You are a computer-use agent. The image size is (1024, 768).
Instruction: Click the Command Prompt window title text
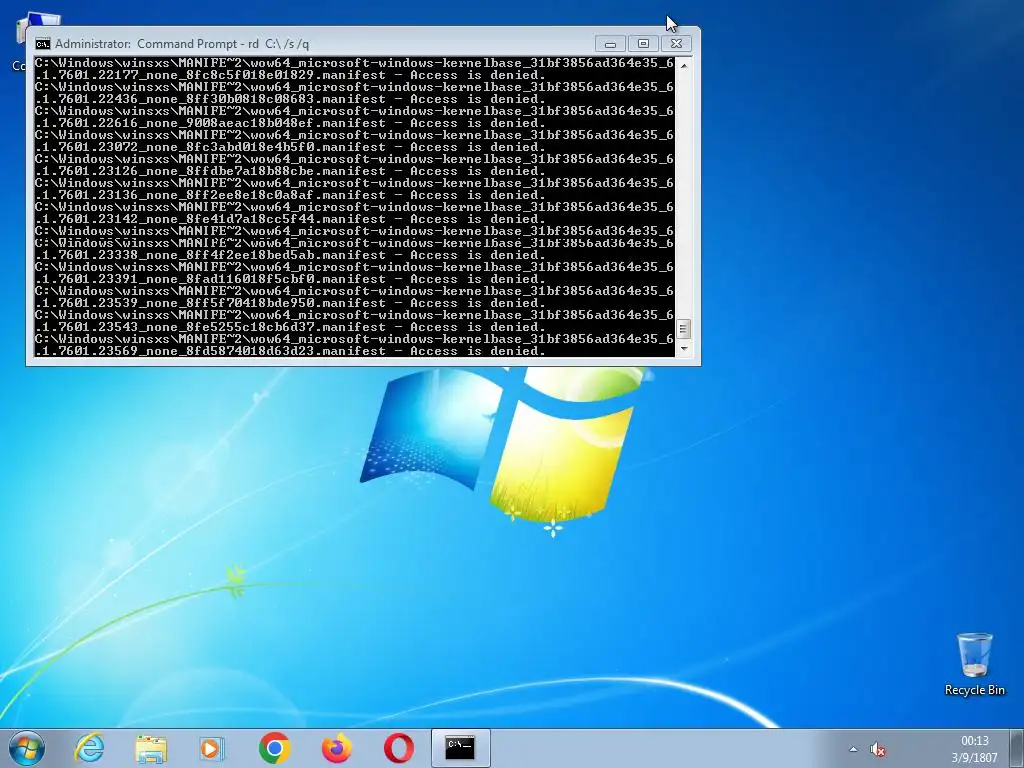(x=182, y=44)
